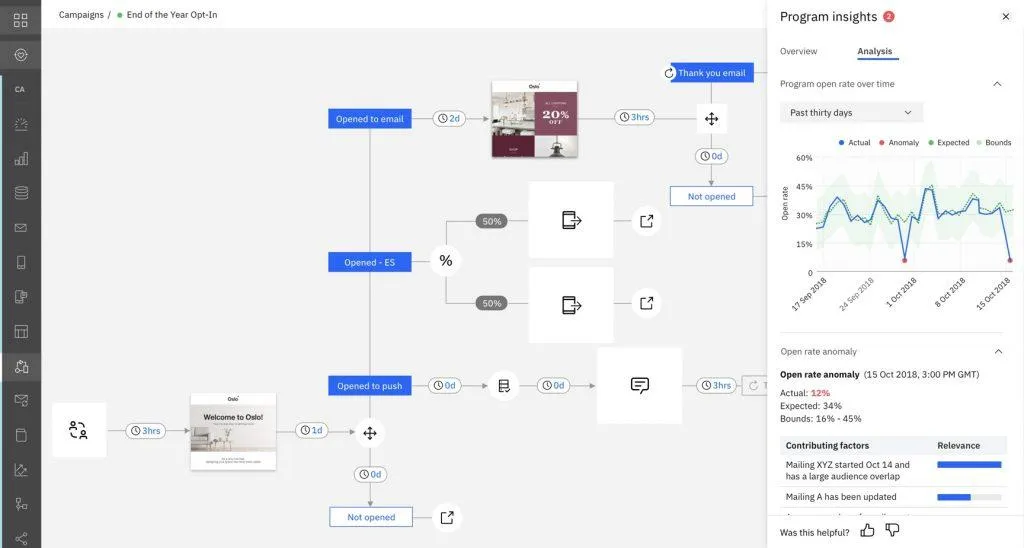This screenshot has height=548, width=1024.
Task: Open the Past thirty days dropdown
Action: 851,112
